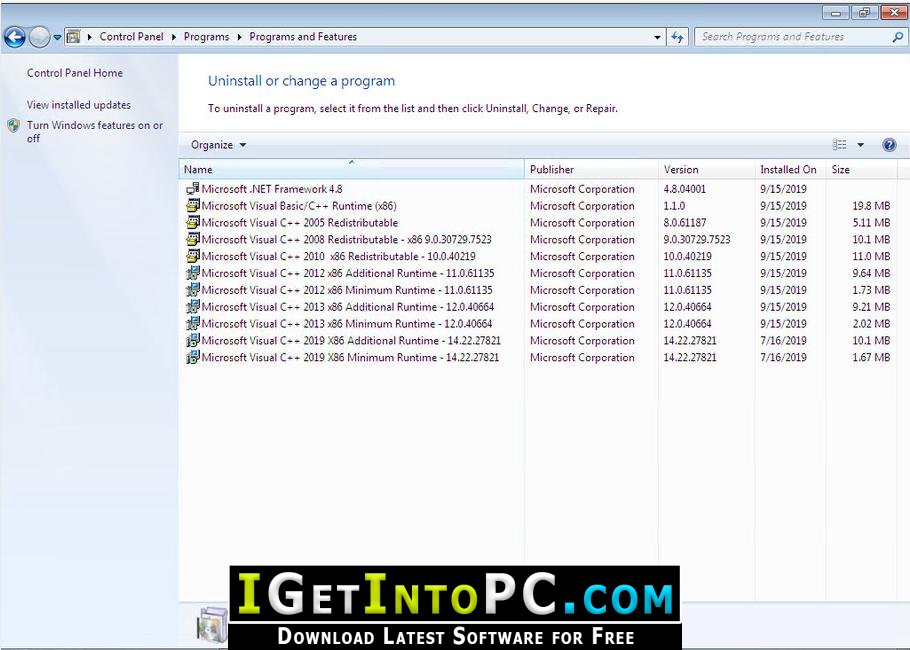
Task: Expand arrow after Control Panel breadcrumb
Action: pos(174,37)
